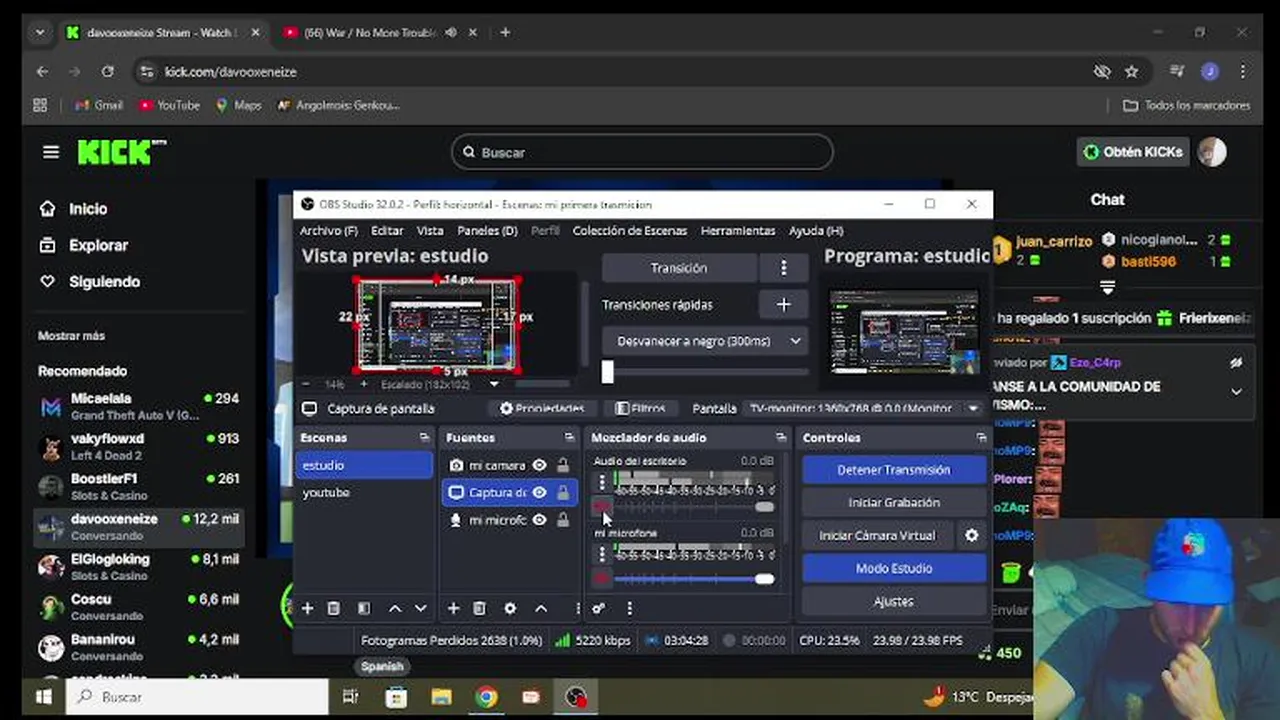The image size is (1280, 720).
Task: Click Obtén KICKs button on Kick
Action: 1133,152
